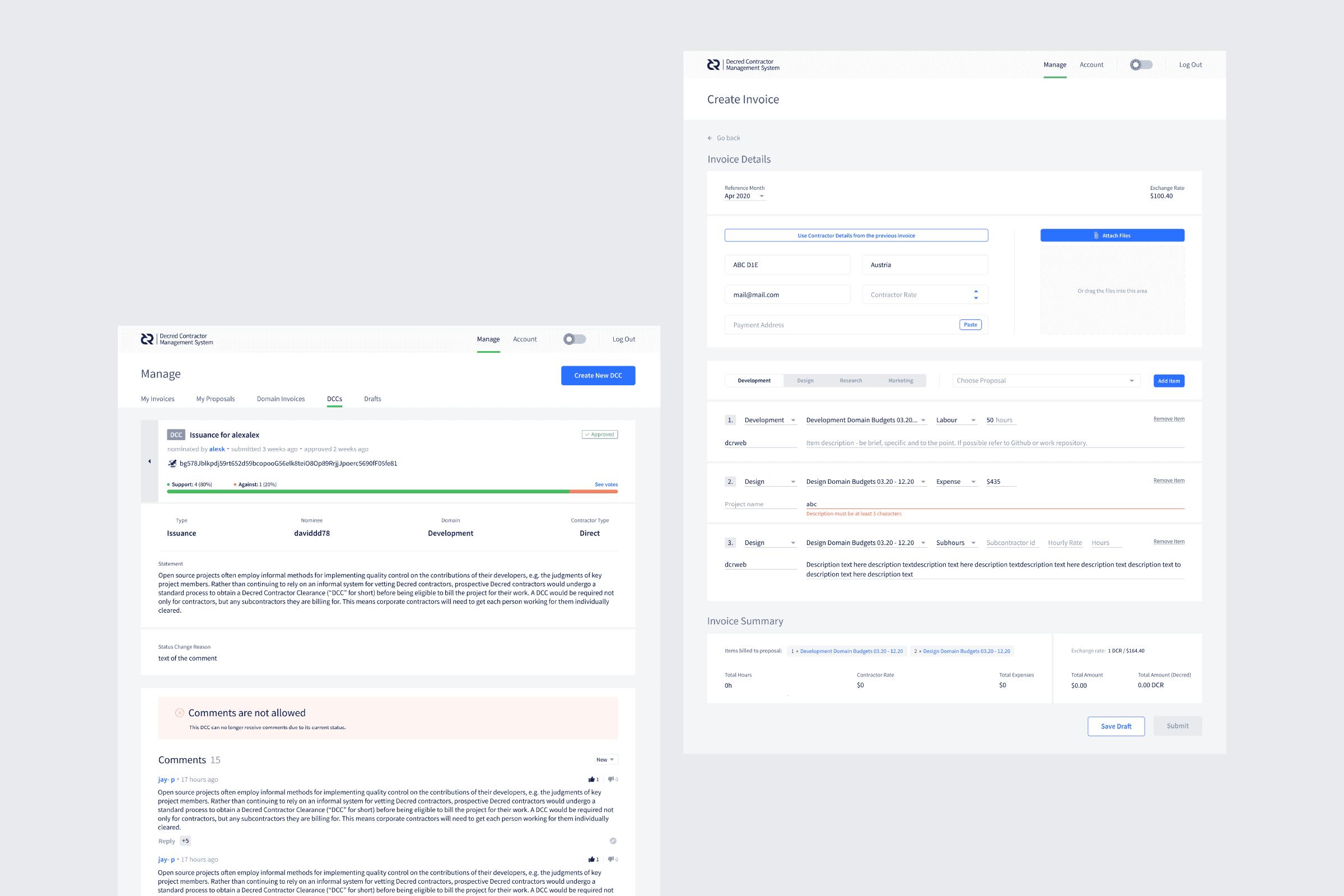The height and width of the screenshot is (896, 1344).
Task: Toggle theme switch in the Manage page header
Action: click(x=575, y=339)
